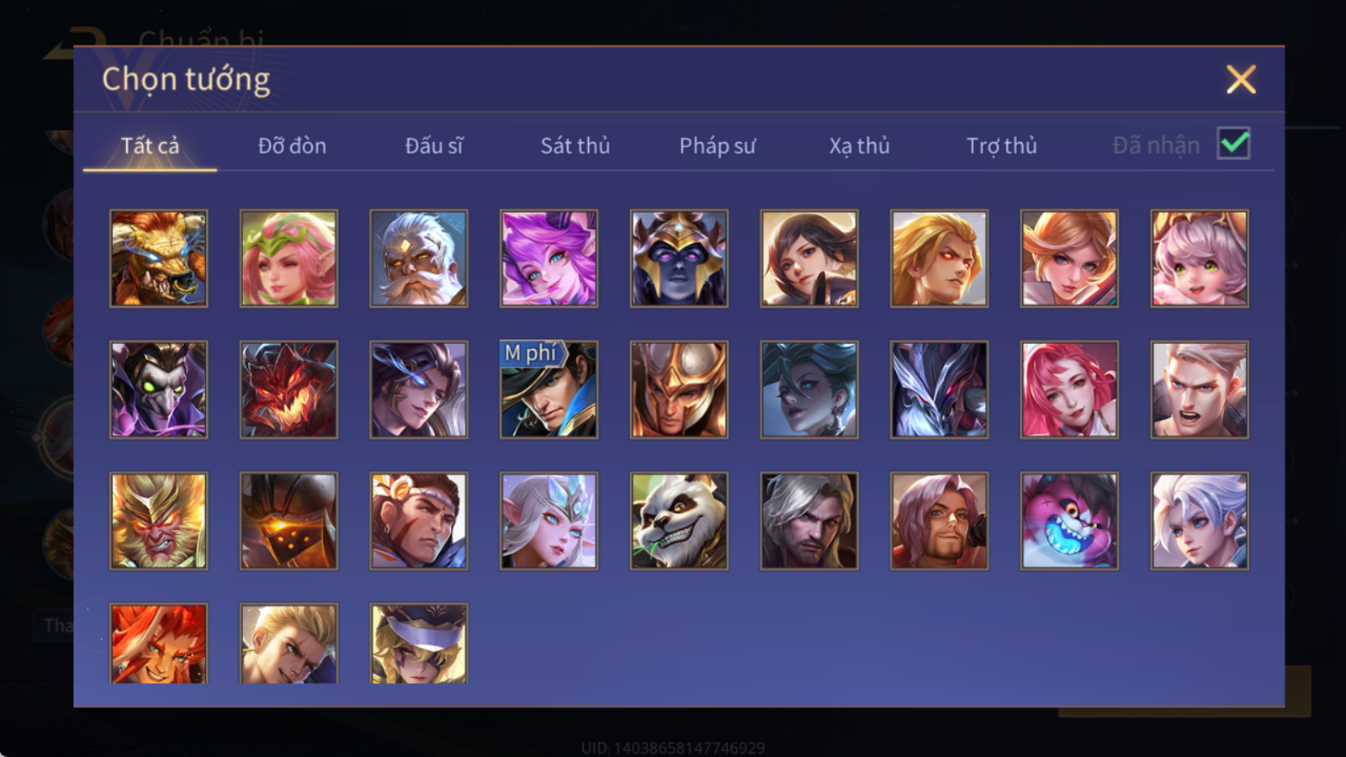Select the golden bull hero portrait

tap(159, 258)
